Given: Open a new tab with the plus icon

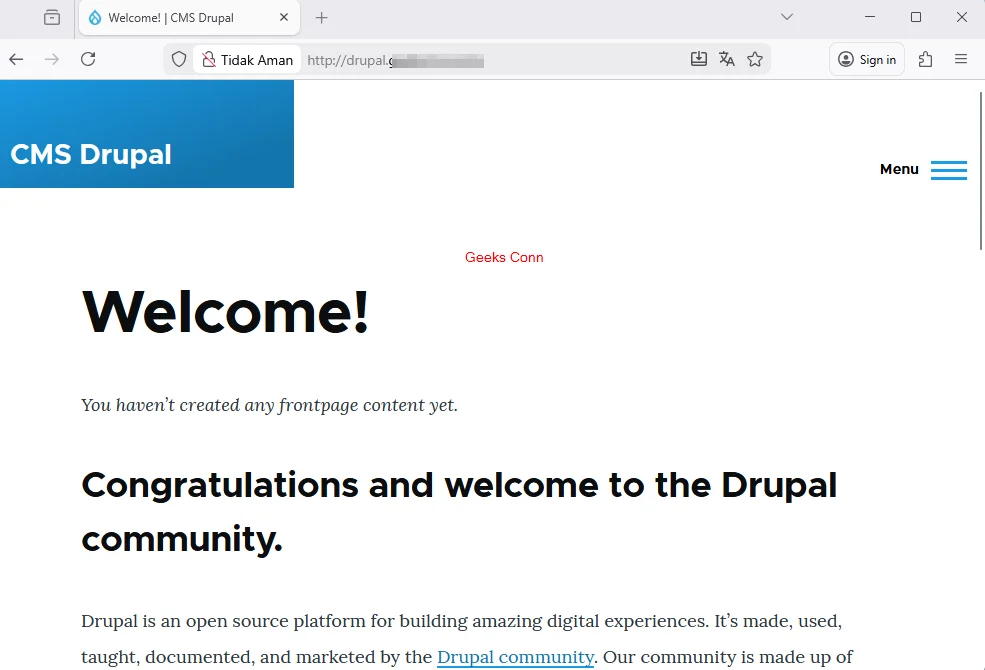Looking at the screenshot, I should tap(321, 17).
